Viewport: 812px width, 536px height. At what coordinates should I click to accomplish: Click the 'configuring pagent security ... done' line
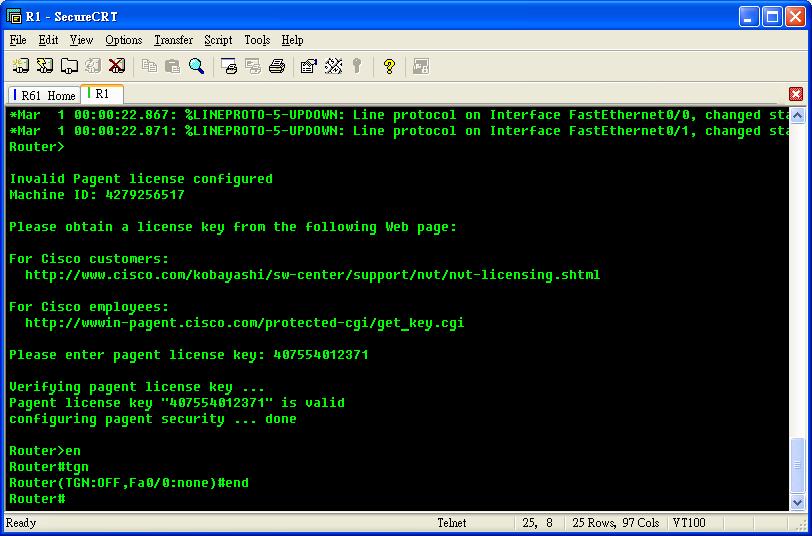[153, 418]
